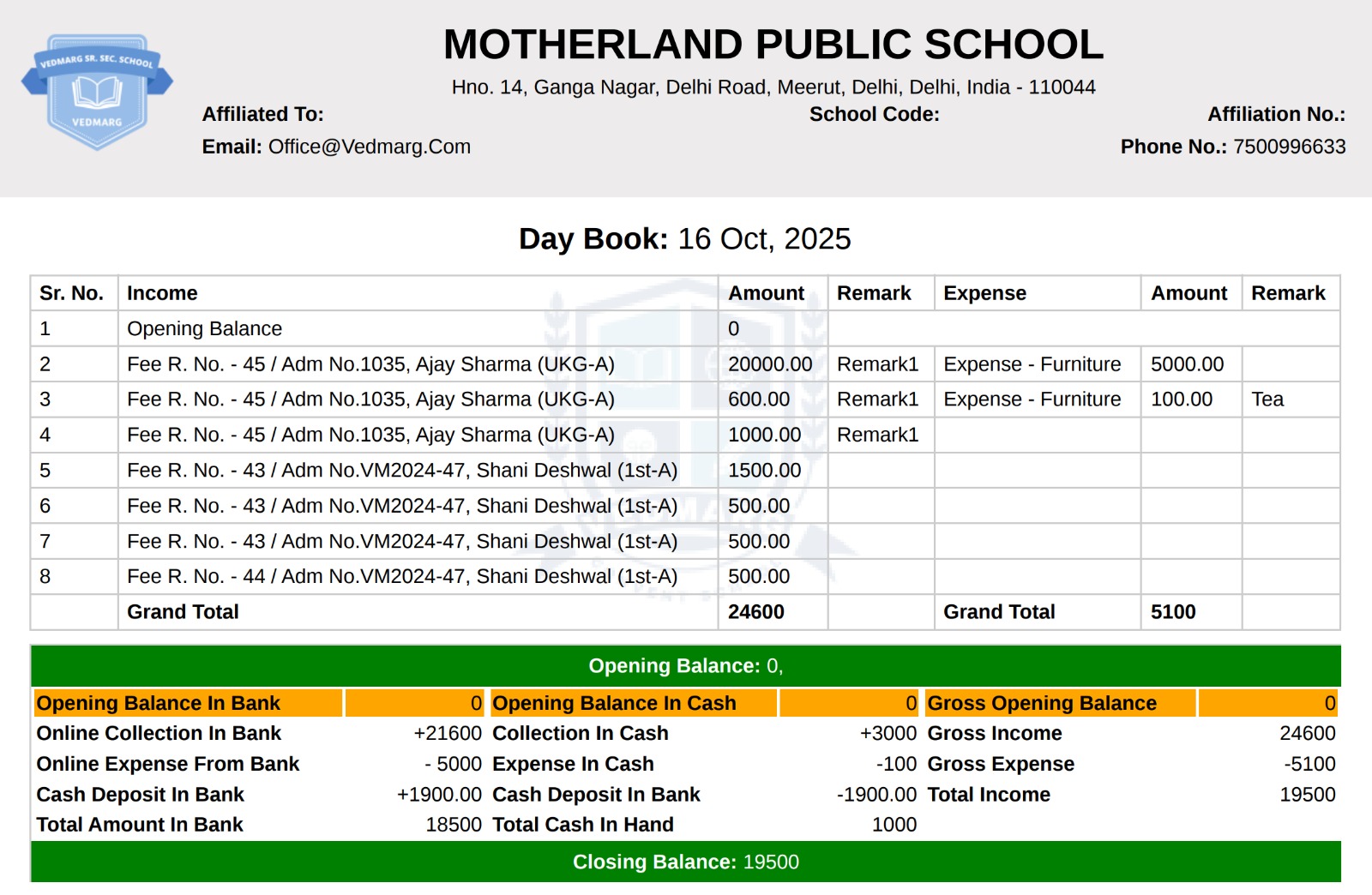The width and height of the screenshot is (1372, 895).
Task: Click the Closing Balance 19500 banner
Action: pyautogui.click(x=686, y=862)
